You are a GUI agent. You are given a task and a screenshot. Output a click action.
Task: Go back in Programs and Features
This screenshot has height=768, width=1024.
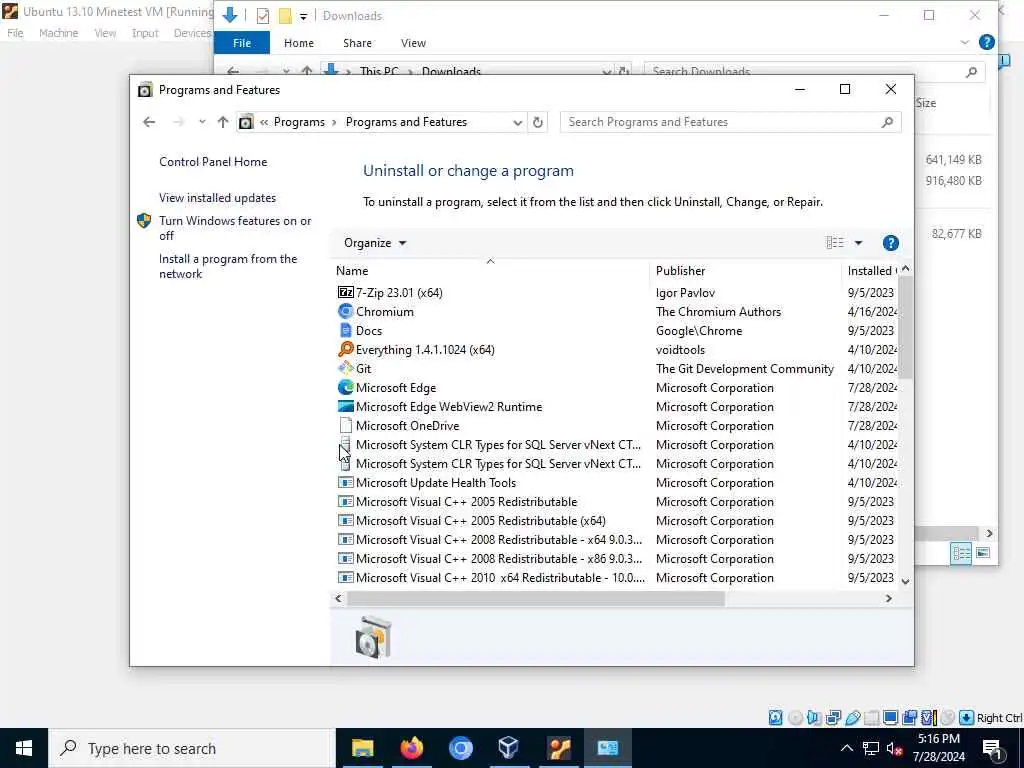[x=149, y=122]
